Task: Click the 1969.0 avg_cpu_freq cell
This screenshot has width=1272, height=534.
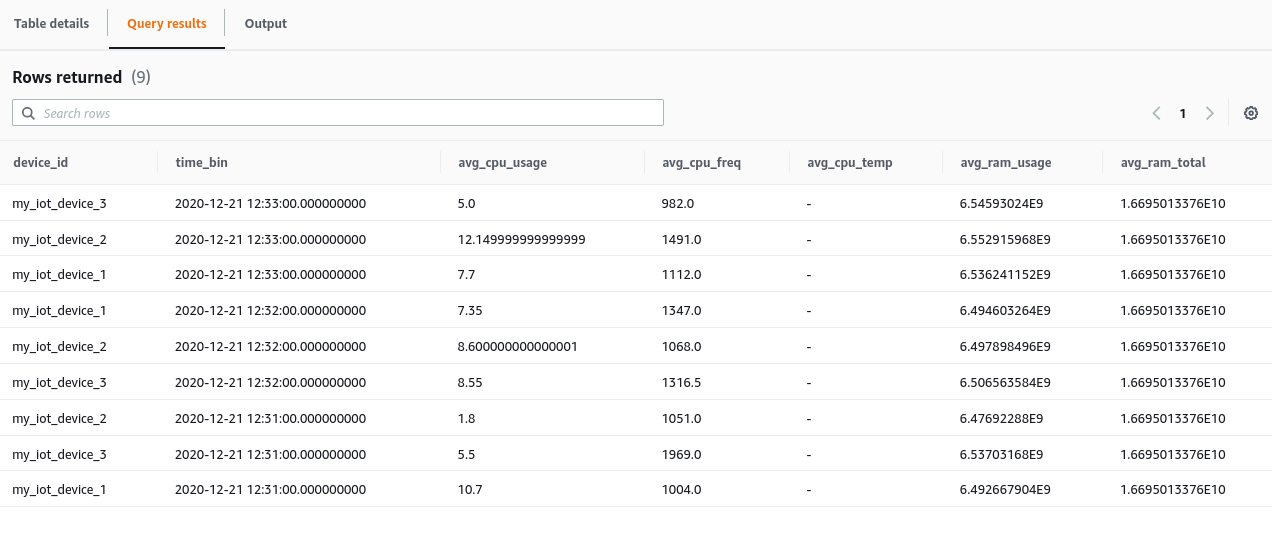Action: click(682, 454)
